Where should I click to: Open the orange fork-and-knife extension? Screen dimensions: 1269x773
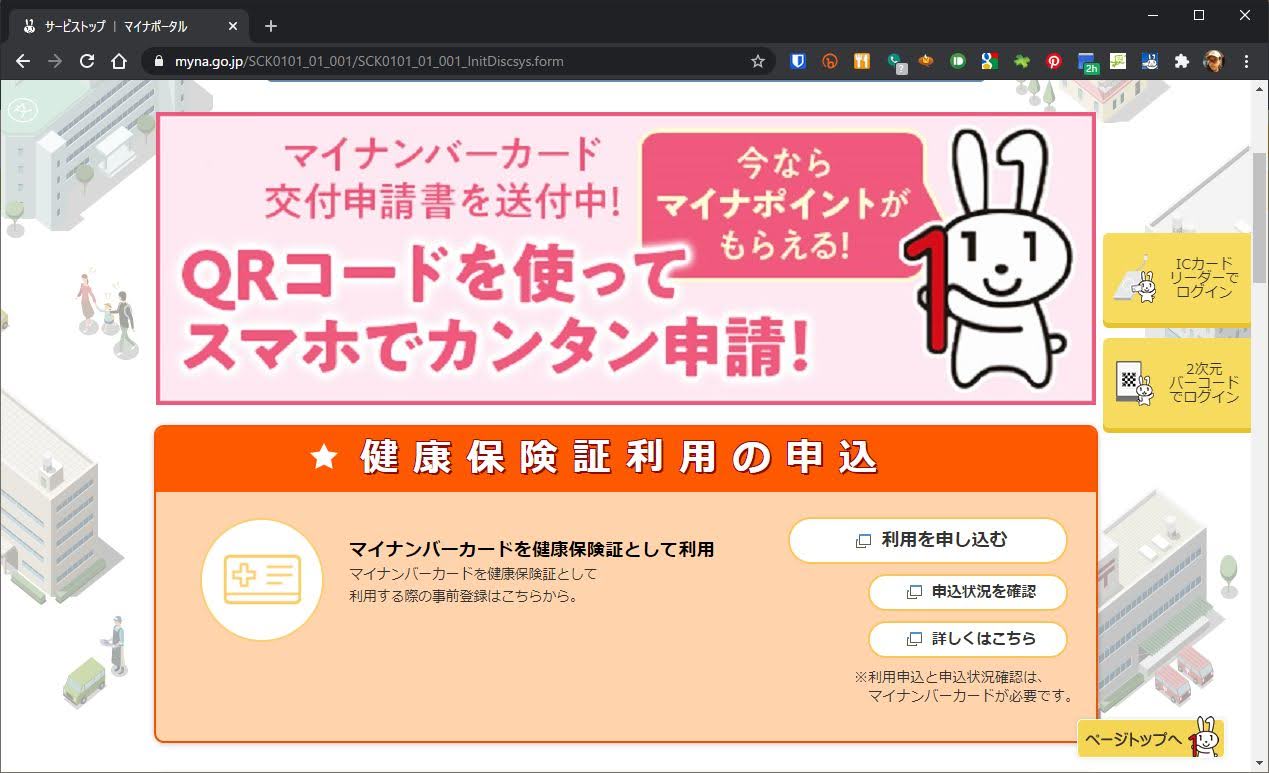point(862,61)
